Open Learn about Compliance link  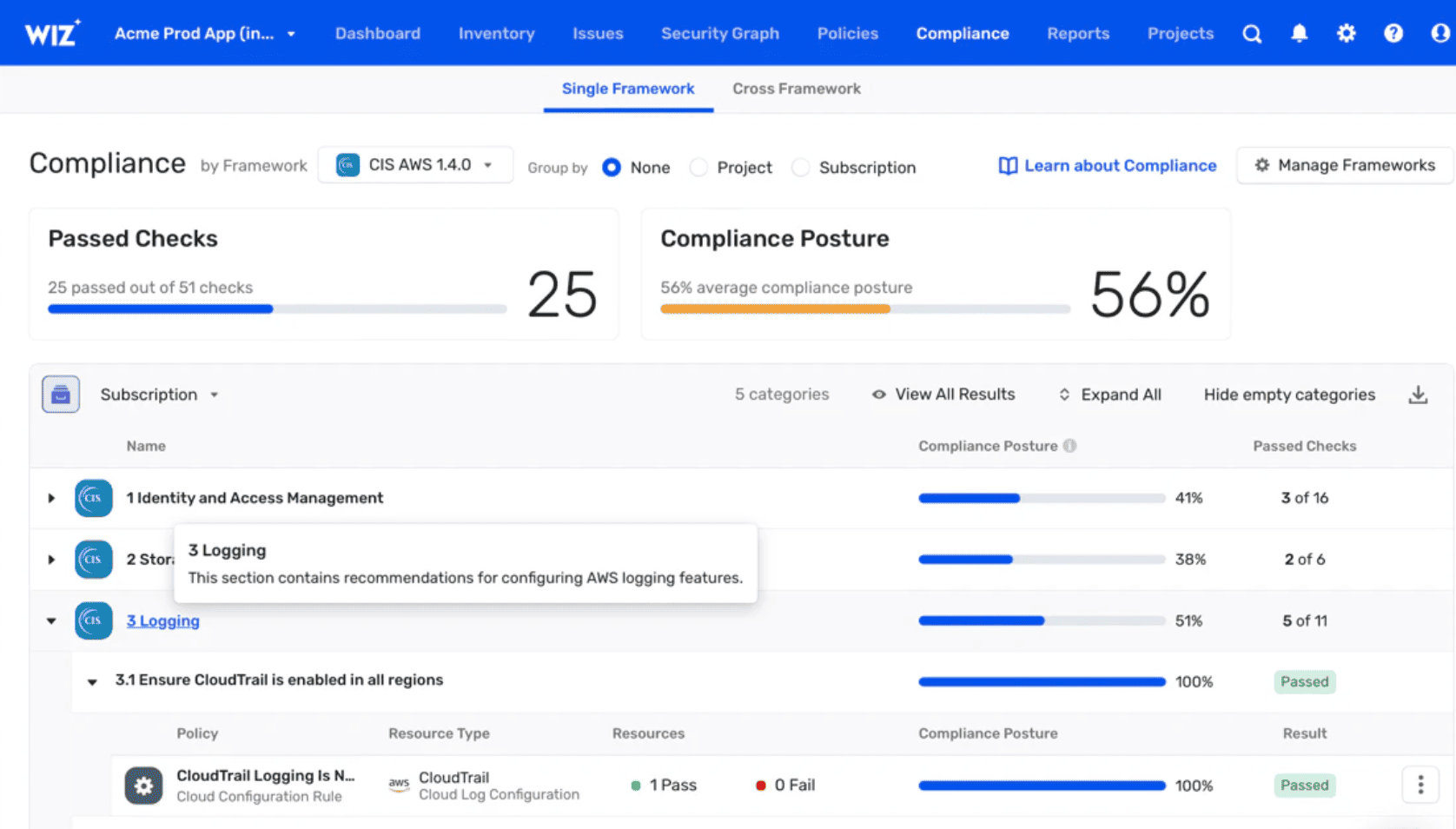pyautogui.click(x=1120, y=165)
